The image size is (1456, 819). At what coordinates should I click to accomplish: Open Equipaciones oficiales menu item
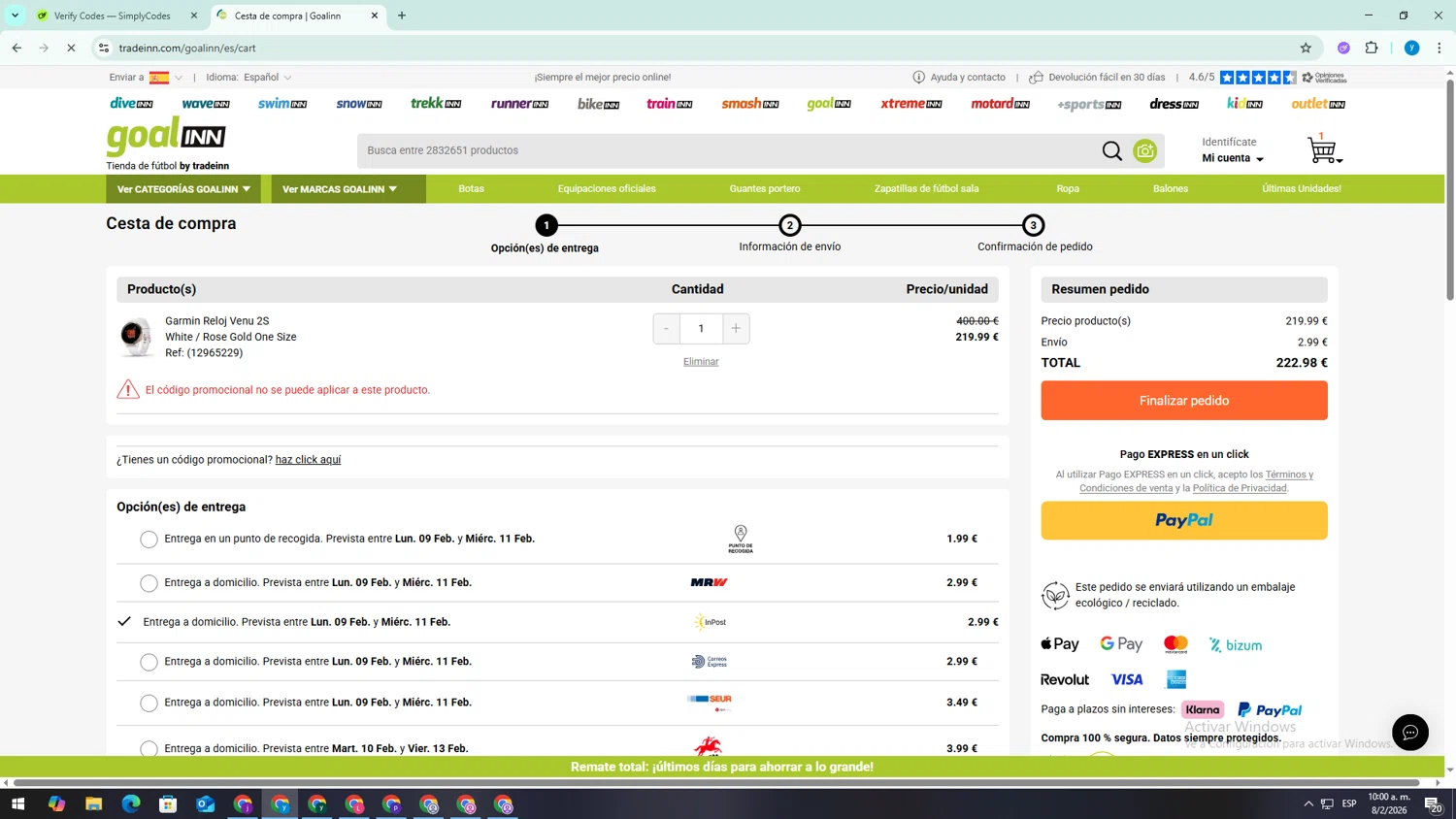coord(607,188)
